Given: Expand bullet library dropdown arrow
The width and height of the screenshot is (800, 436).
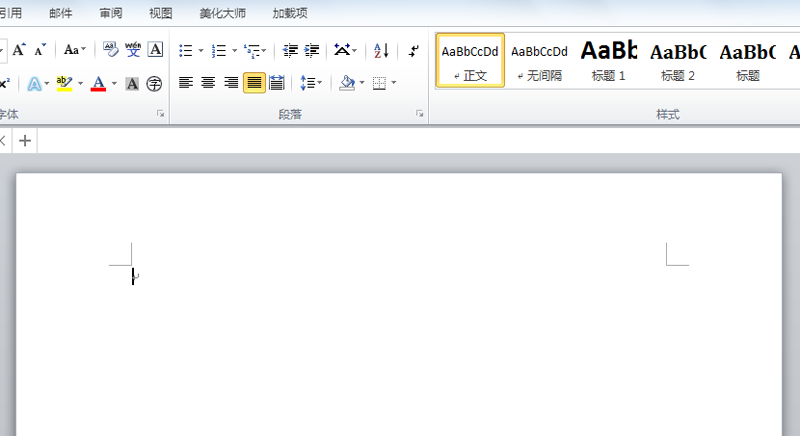Looking at the screenshot, I should pos(201,50).
